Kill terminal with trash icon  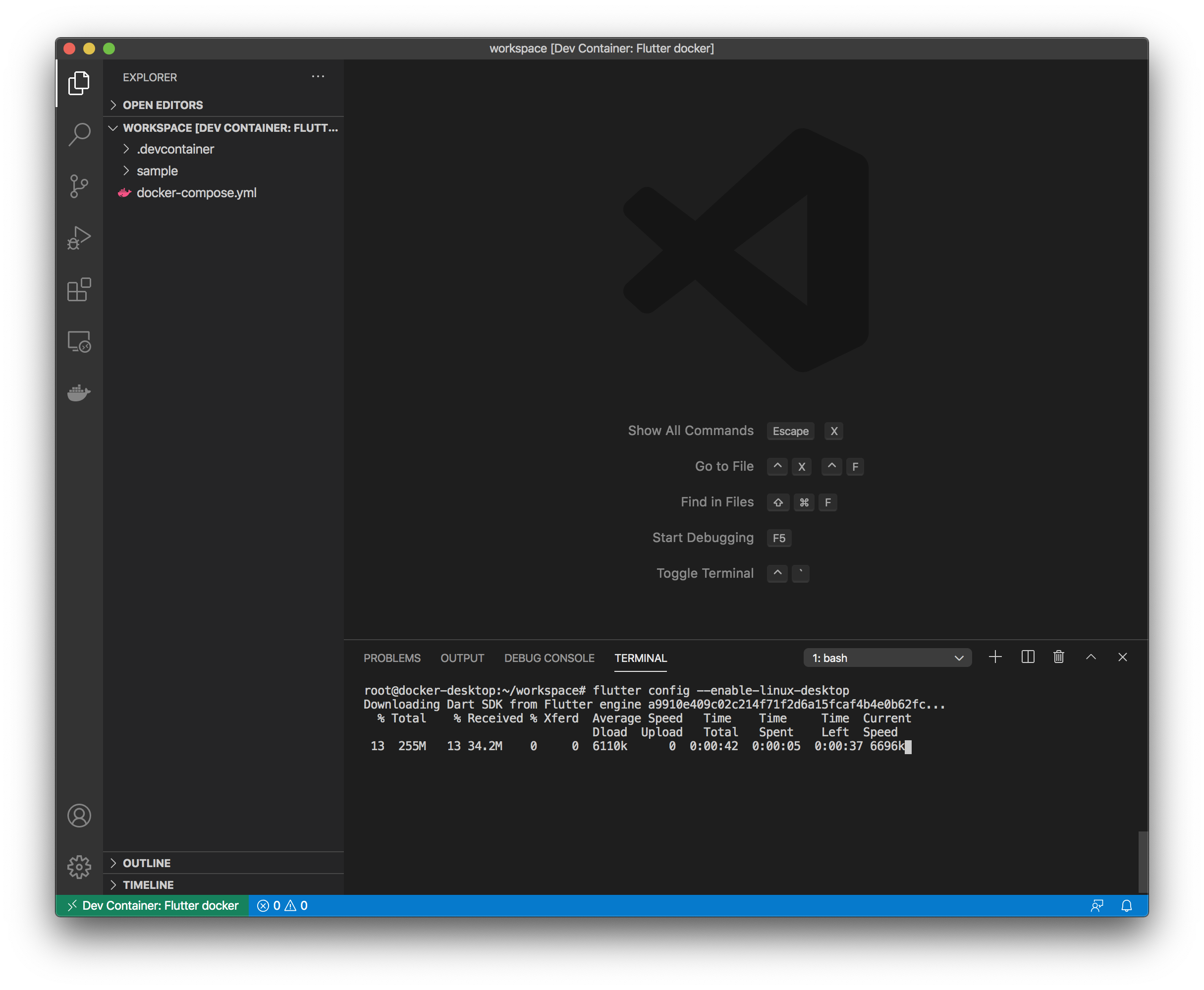[1058, 657]
